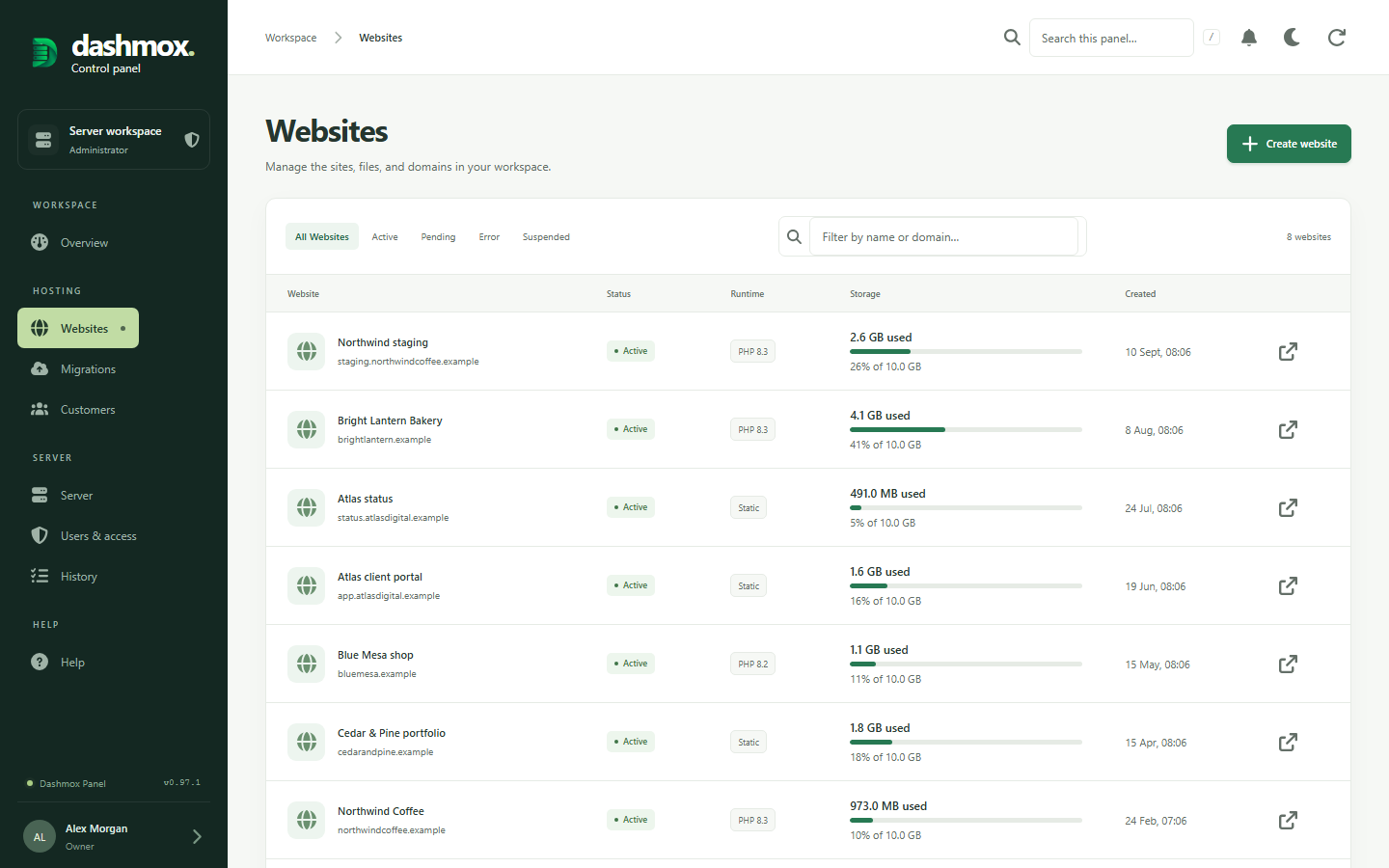Open external link for Bright Lantern Bakery

click(x=1288, y=430)
